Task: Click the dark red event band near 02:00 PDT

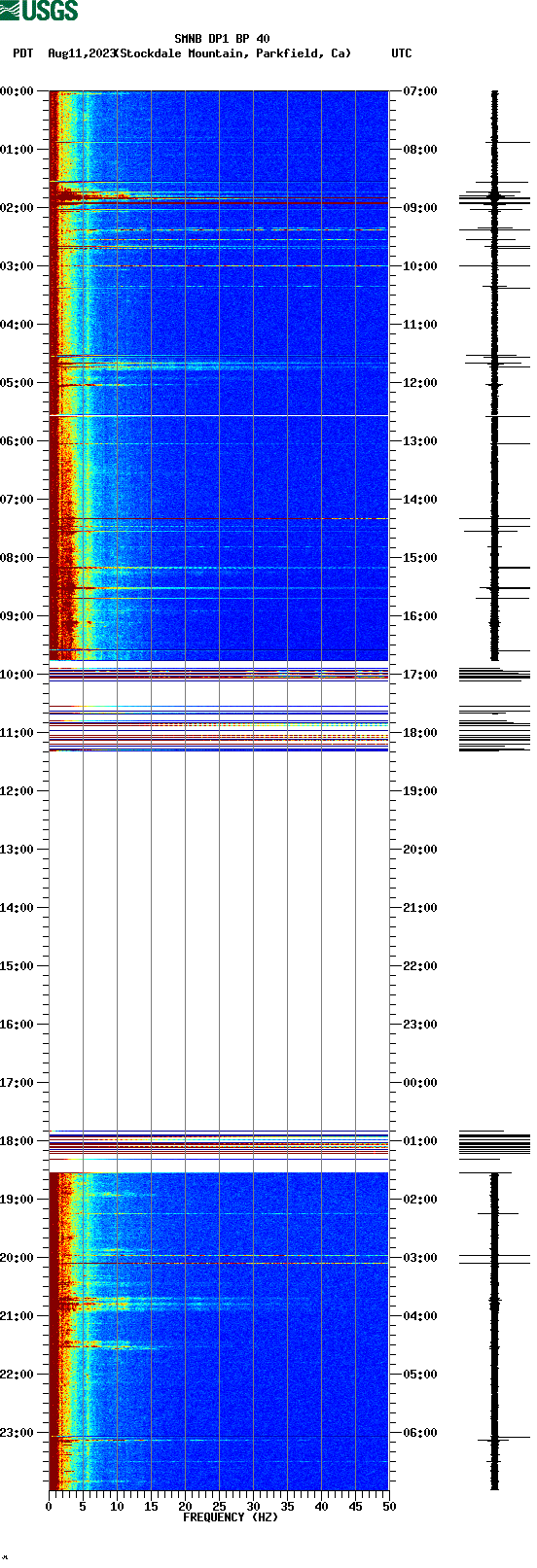Action: 219,202
